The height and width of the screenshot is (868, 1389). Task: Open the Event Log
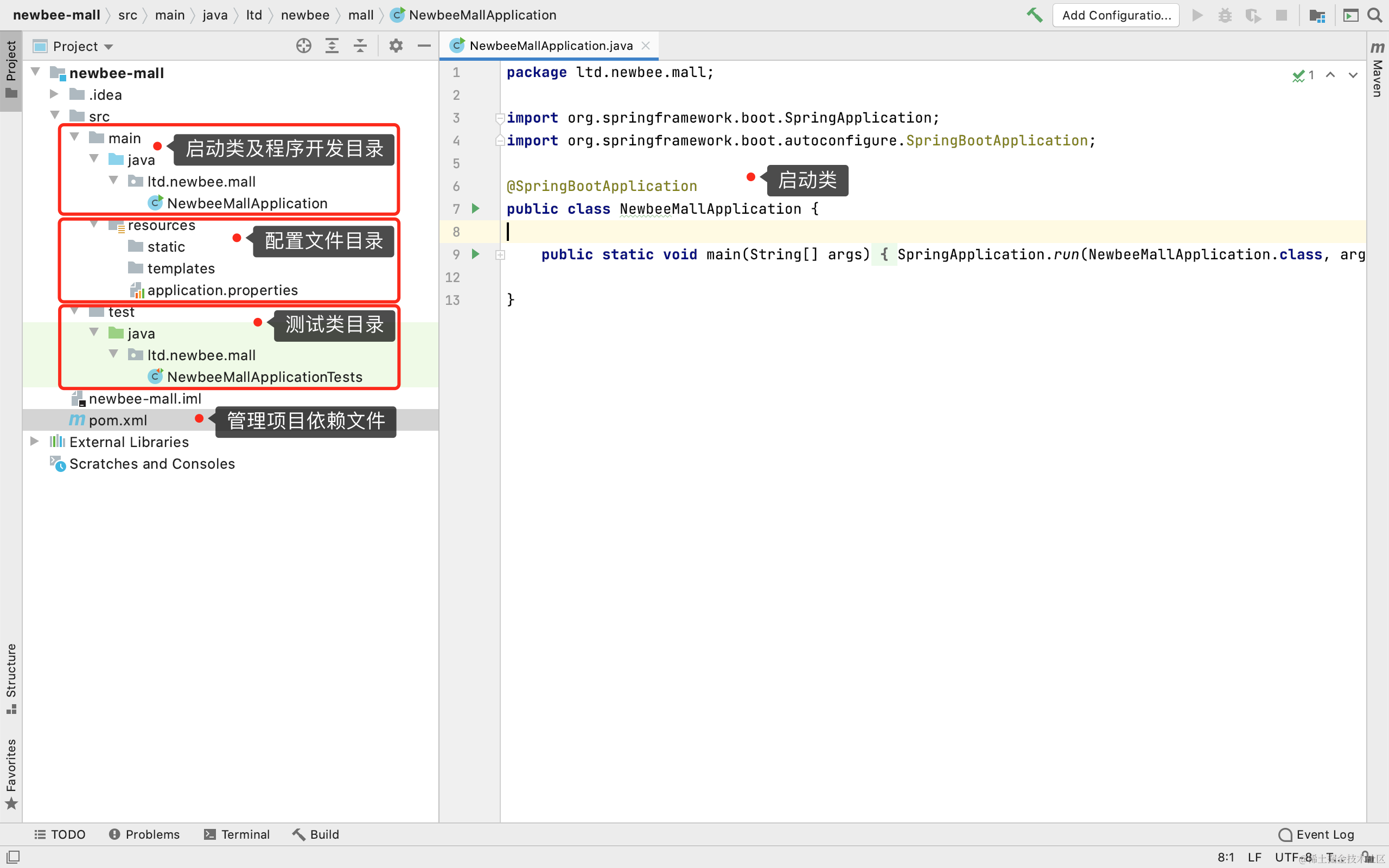(1317, 834)
